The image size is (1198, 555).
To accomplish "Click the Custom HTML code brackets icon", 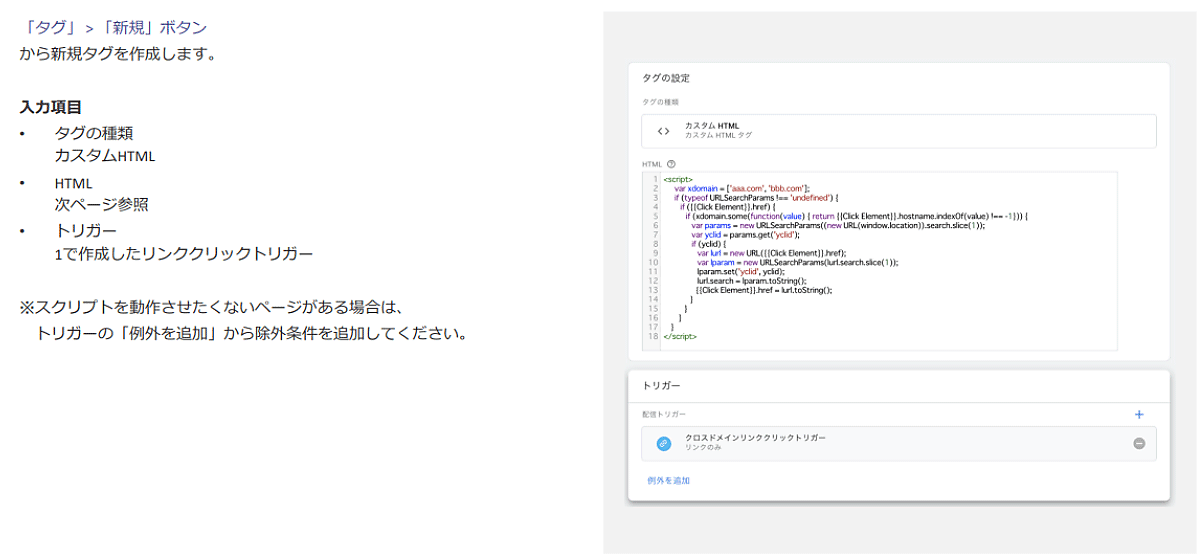I will pyautogui.click(x=663, y=131).
